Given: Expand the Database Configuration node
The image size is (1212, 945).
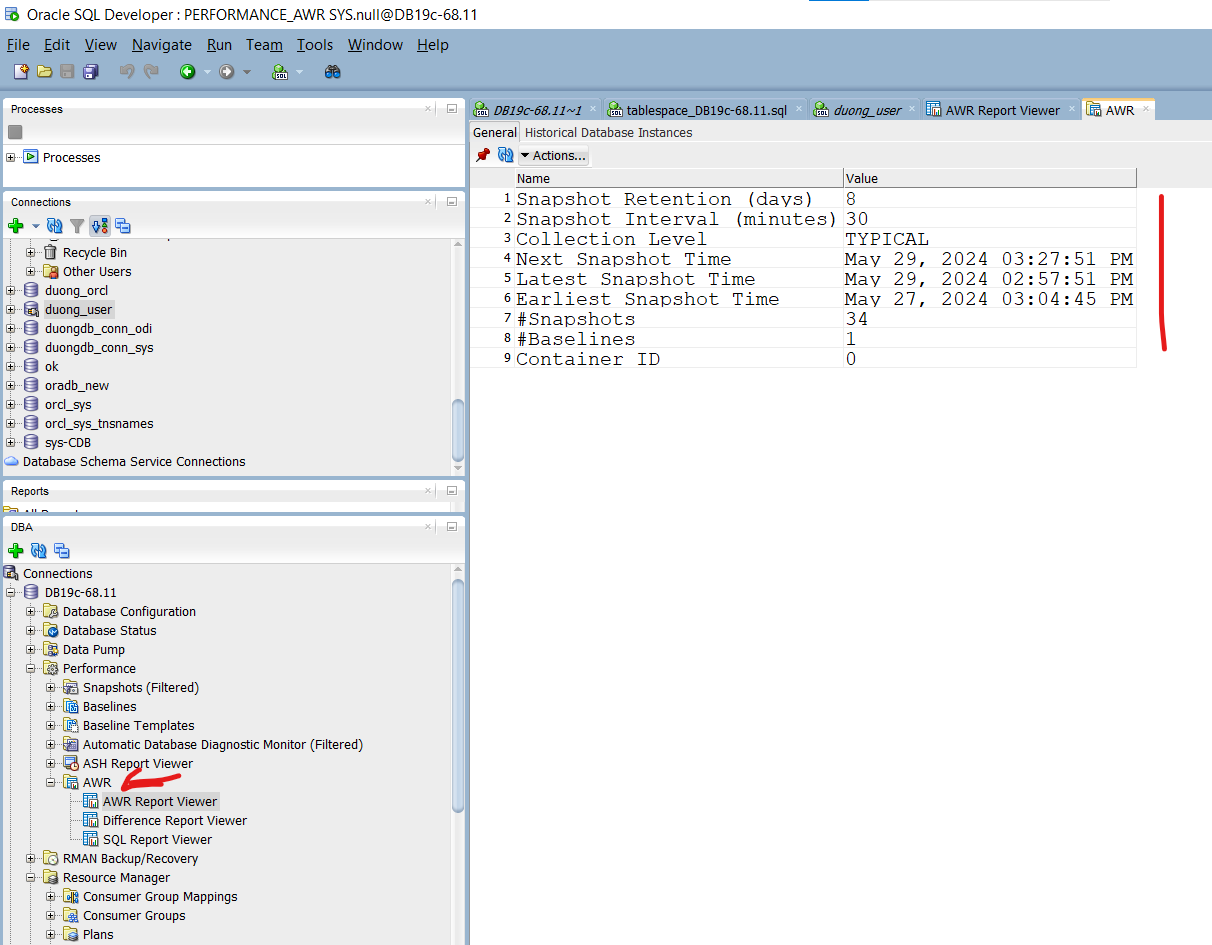Looking at the screenshot, I should click(31, 612).
